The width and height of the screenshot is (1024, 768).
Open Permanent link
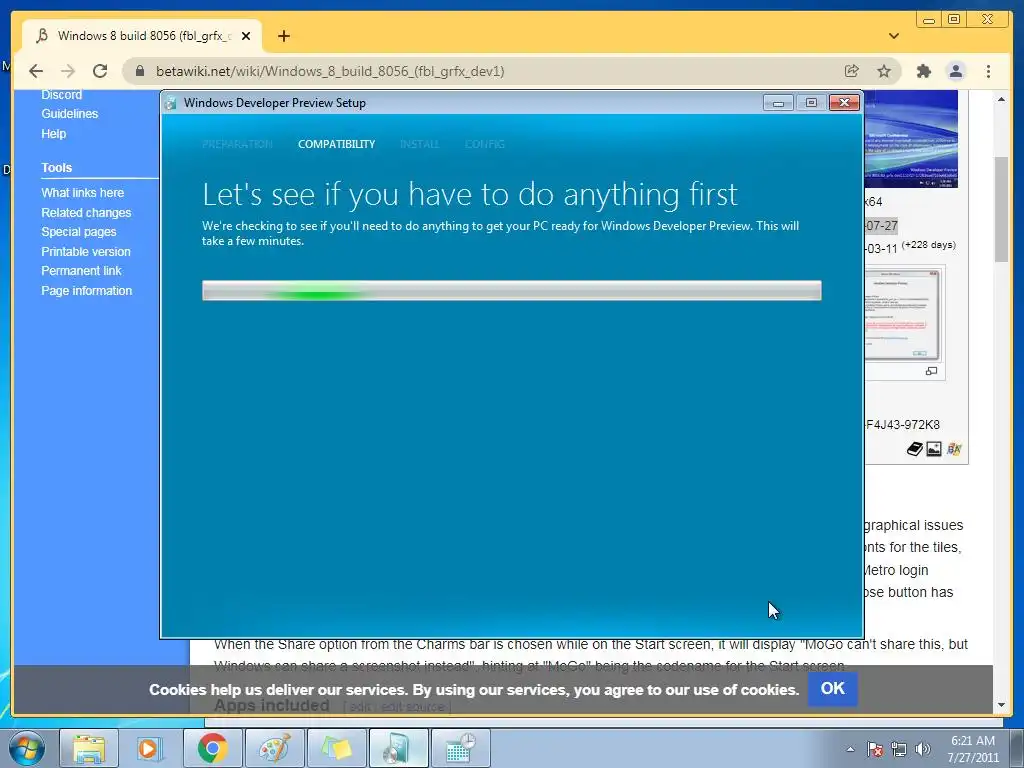[x=81, y=270]
